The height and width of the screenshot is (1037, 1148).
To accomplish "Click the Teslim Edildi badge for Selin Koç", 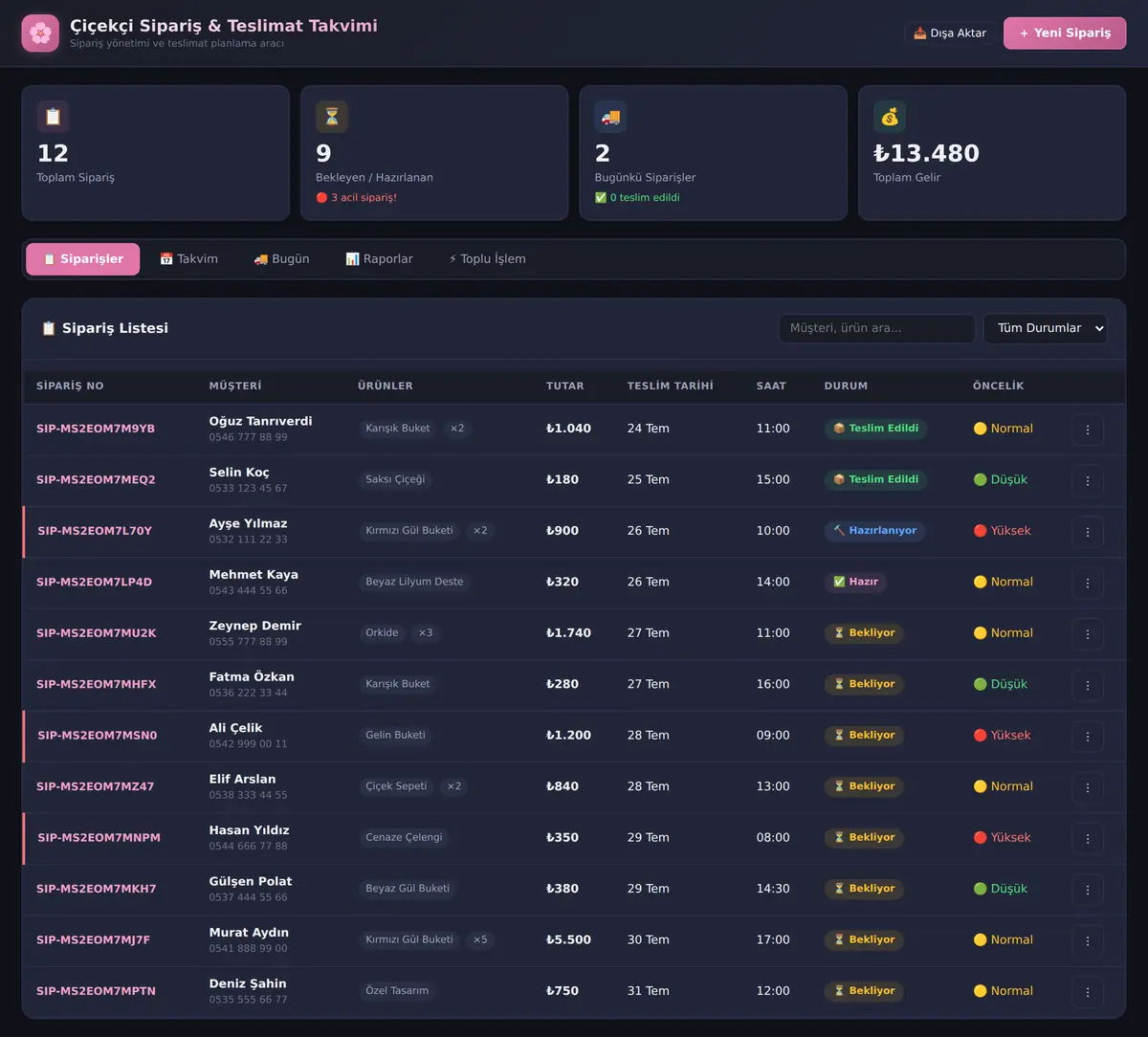I will [x=875, y=479].
